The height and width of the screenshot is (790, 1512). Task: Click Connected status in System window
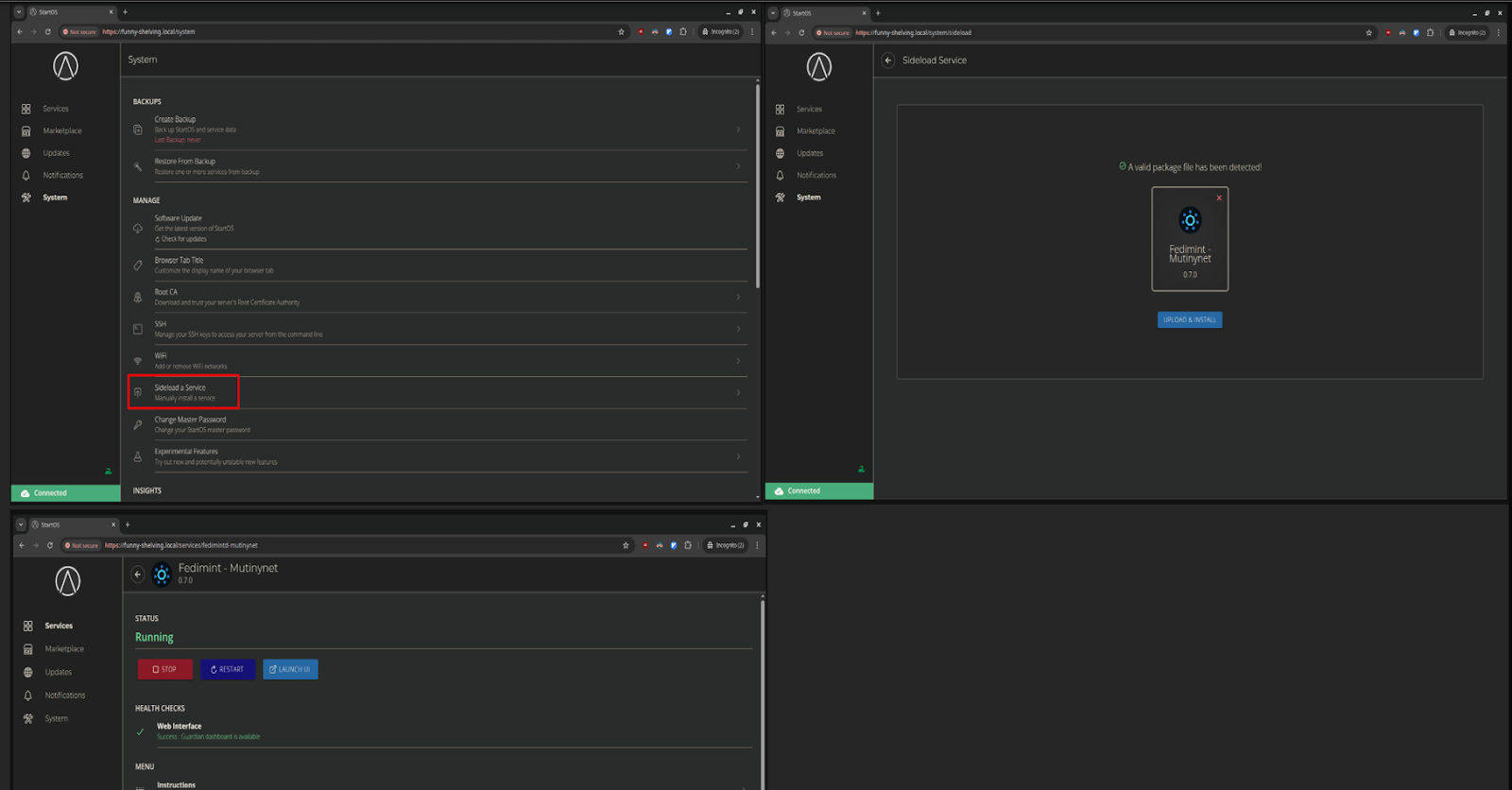coord(66,492)
